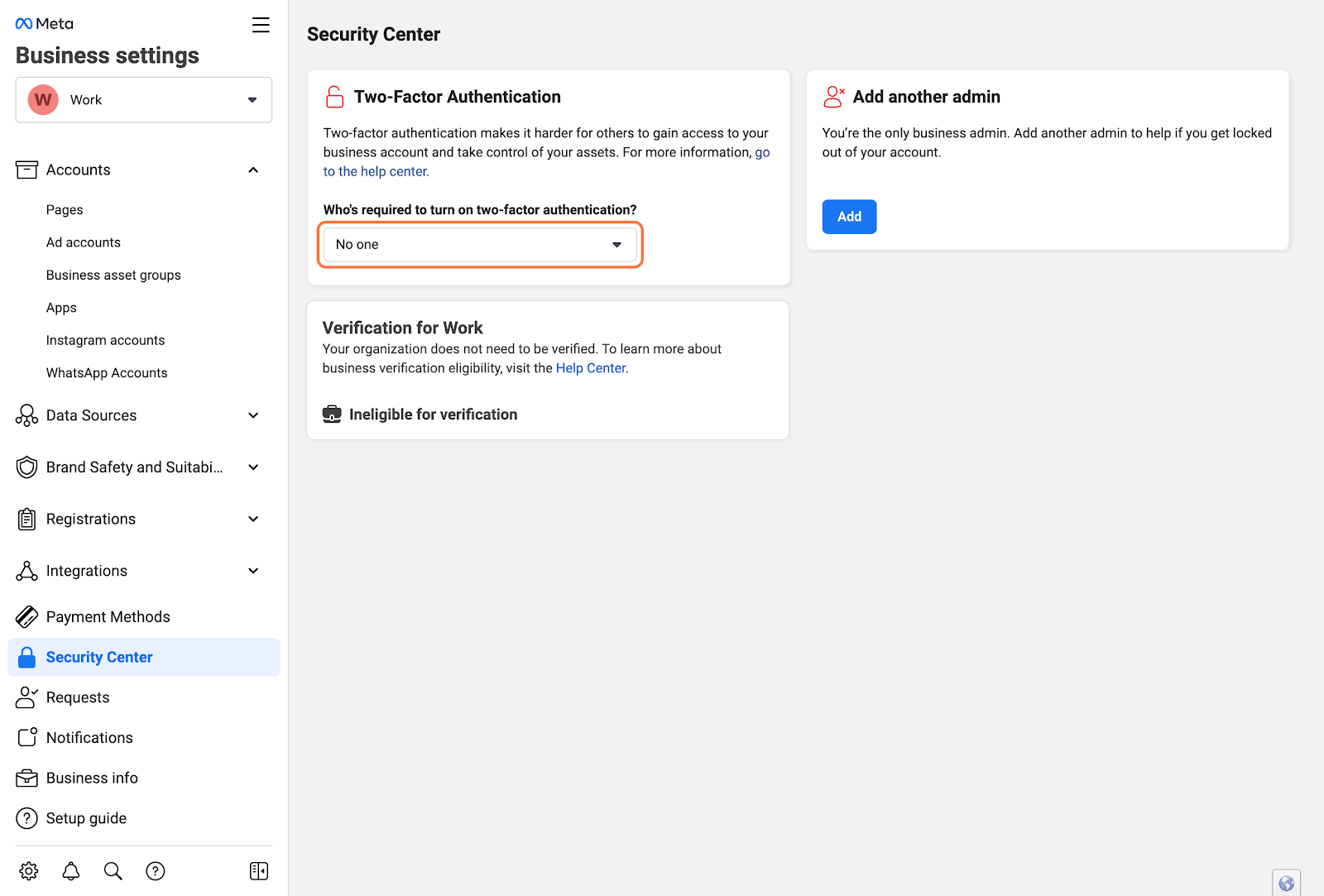Open WhatsApp Accounts in the sidebar
Image resolution: width=1324 pixels, height=896 pixels.
pos(107,373)
